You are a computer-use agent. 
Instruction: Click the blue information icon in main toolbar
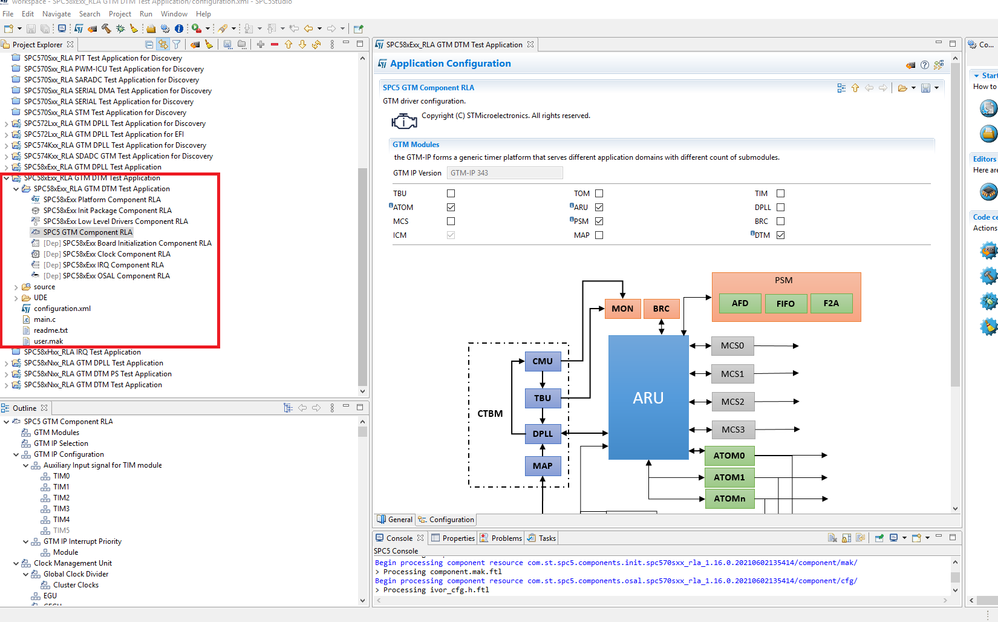tap(179, 29)
